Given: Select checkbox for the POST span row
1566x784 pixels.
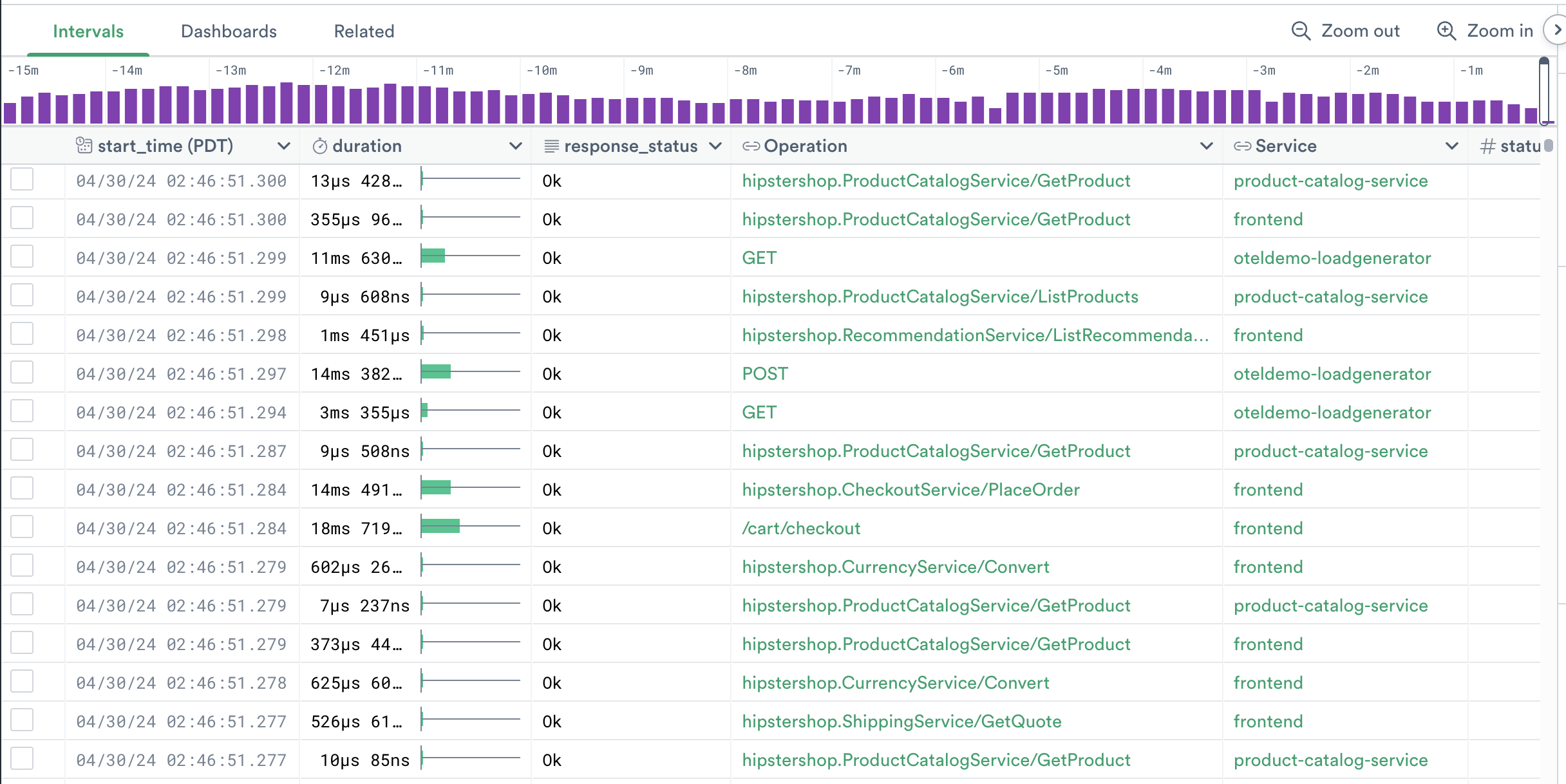Looking at the screenshot, I should [x=22, y=373].
